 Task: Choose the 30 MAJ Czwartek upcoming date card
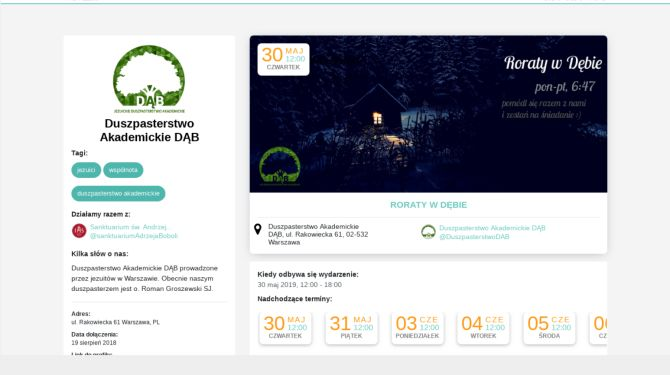point(285,328)
